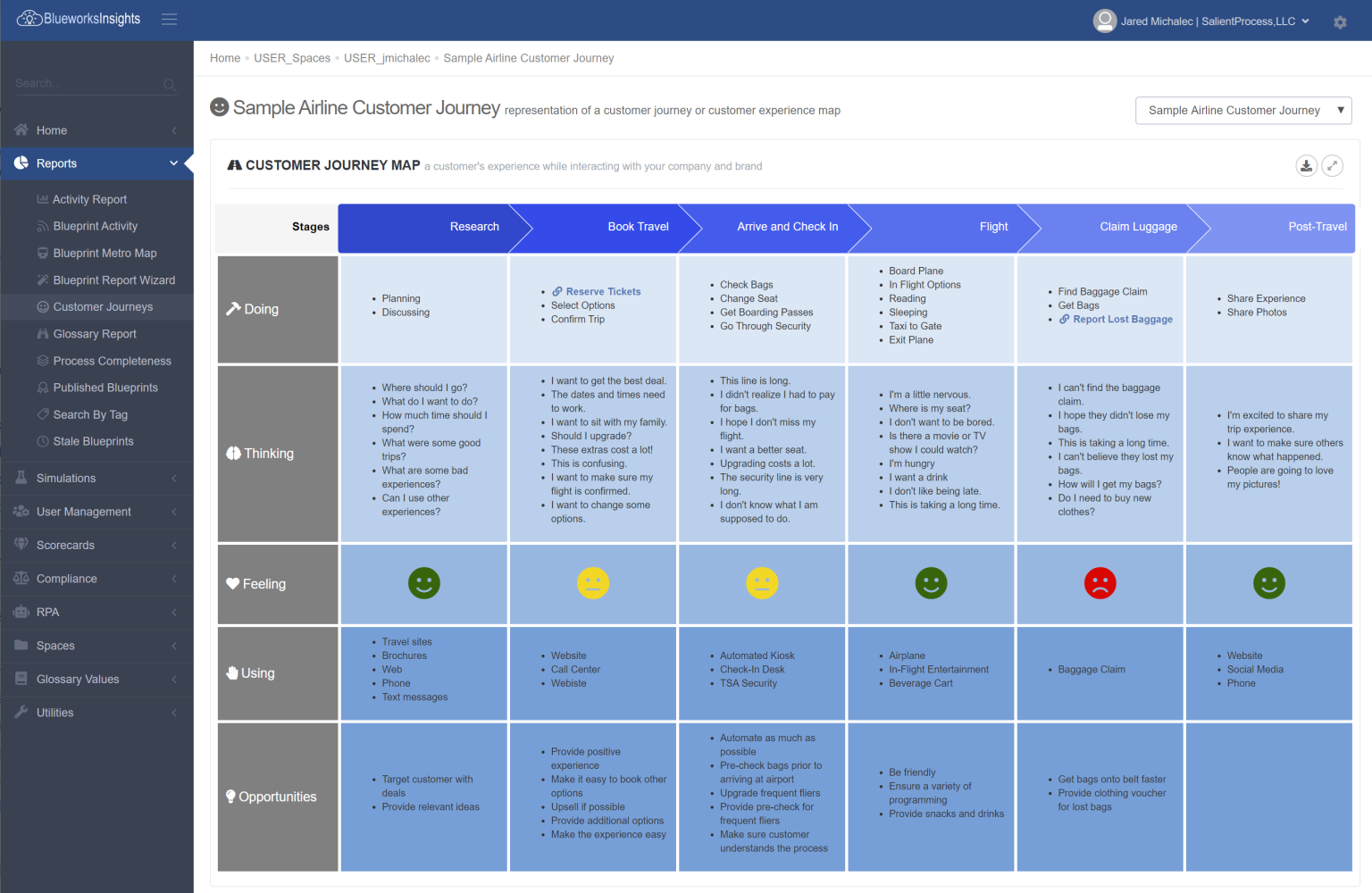
Task: Click the settings gear in the top-right corner
Action: pos(1340,21)
